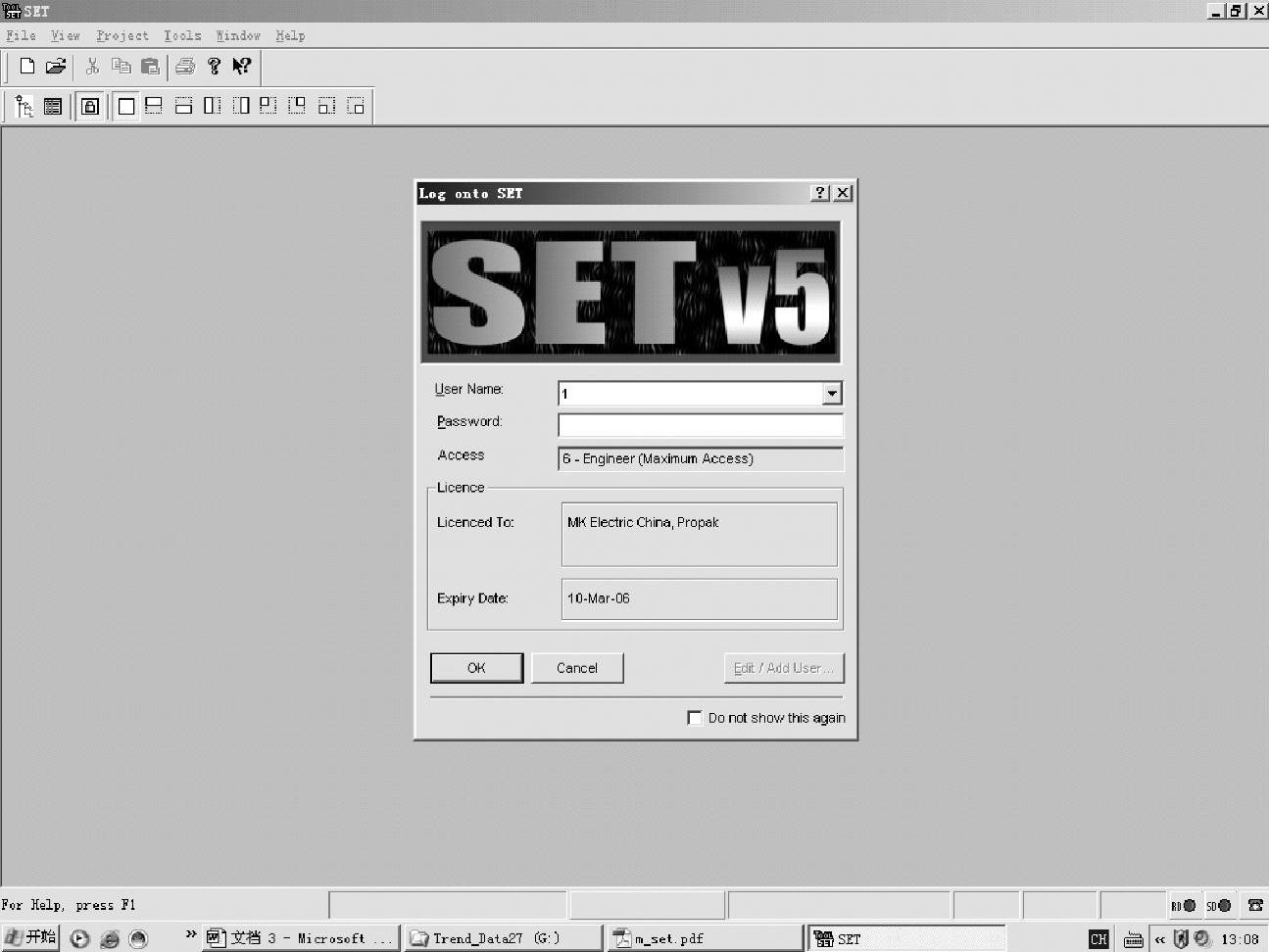Print using the printer icon
The image size is (1269, 952).
[x=185, y=67]
